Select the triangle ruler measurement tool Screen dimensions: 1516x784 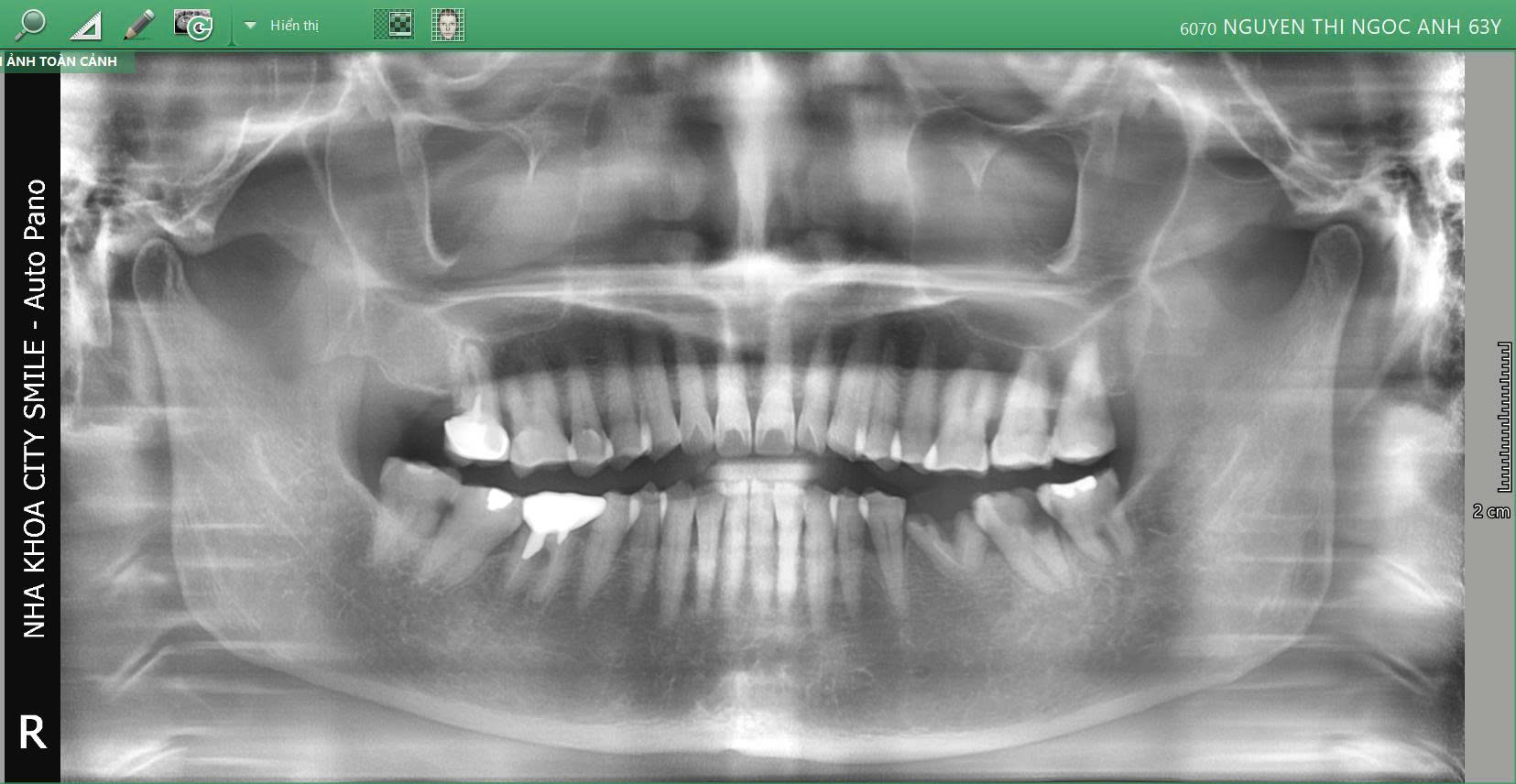click(x=85, y=25)
